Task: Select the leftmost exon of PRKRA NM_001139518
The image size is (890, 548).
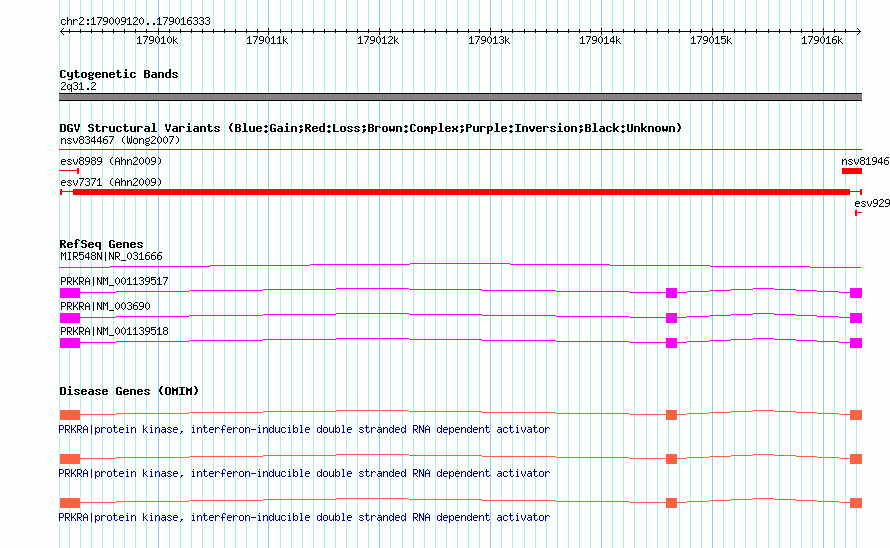Action: (70, 343)
